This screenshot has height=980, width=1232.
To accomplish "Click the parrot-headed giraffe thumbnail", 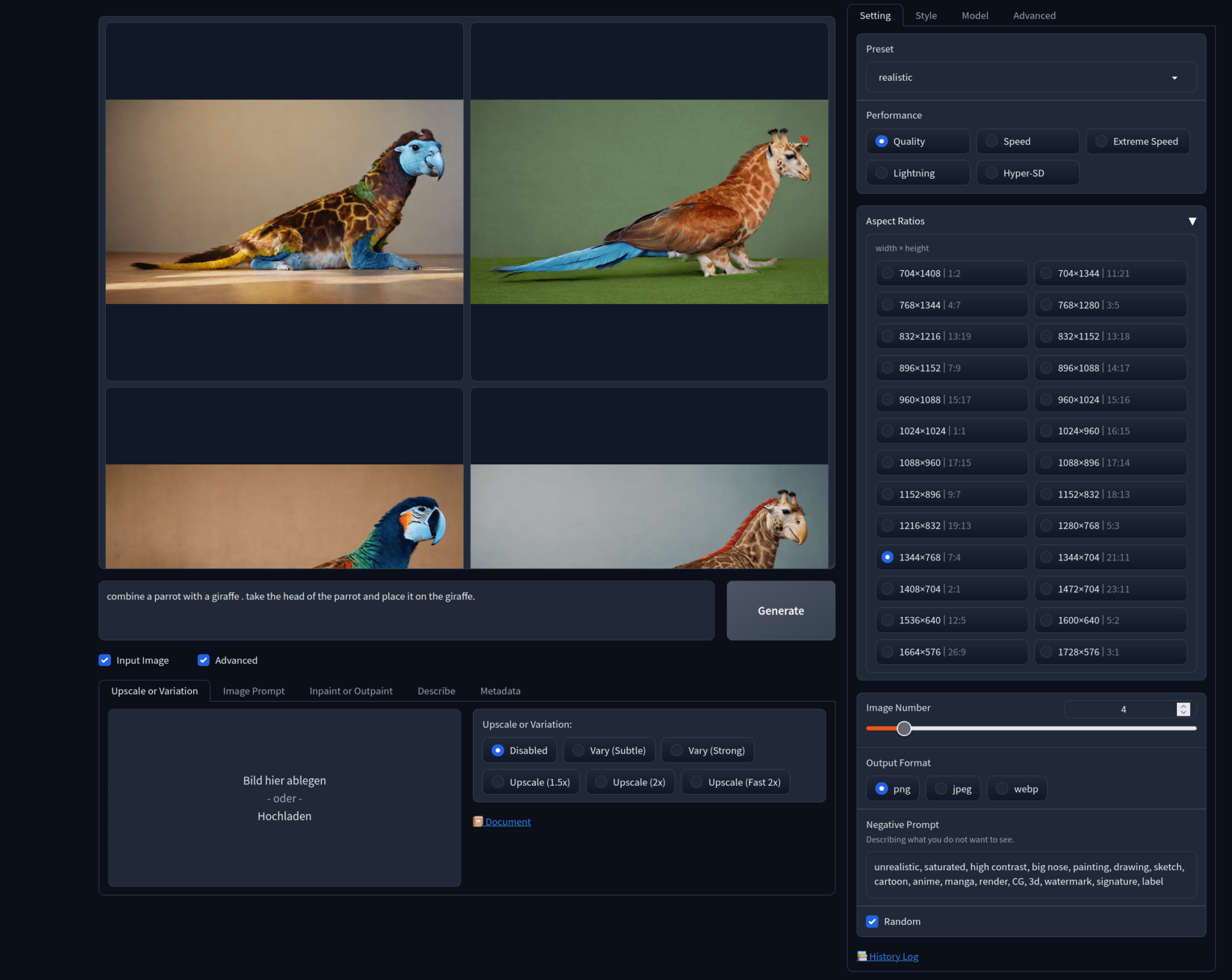I will (284, 201).
